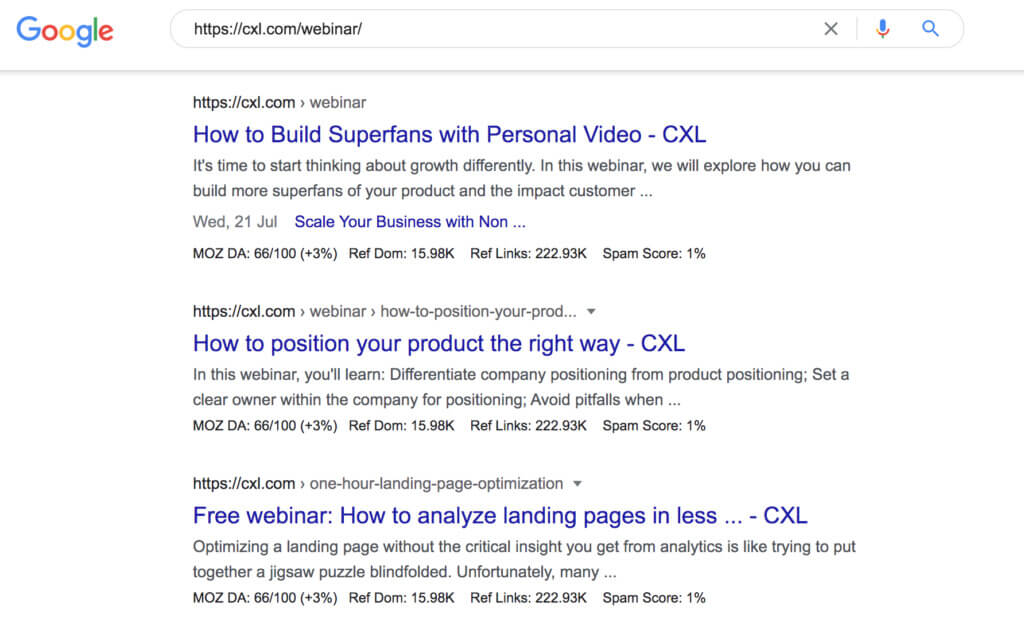Click the date "Wed, 21 Jul" label
Viewport: 1024px width, 637px height.
[235, 221]
